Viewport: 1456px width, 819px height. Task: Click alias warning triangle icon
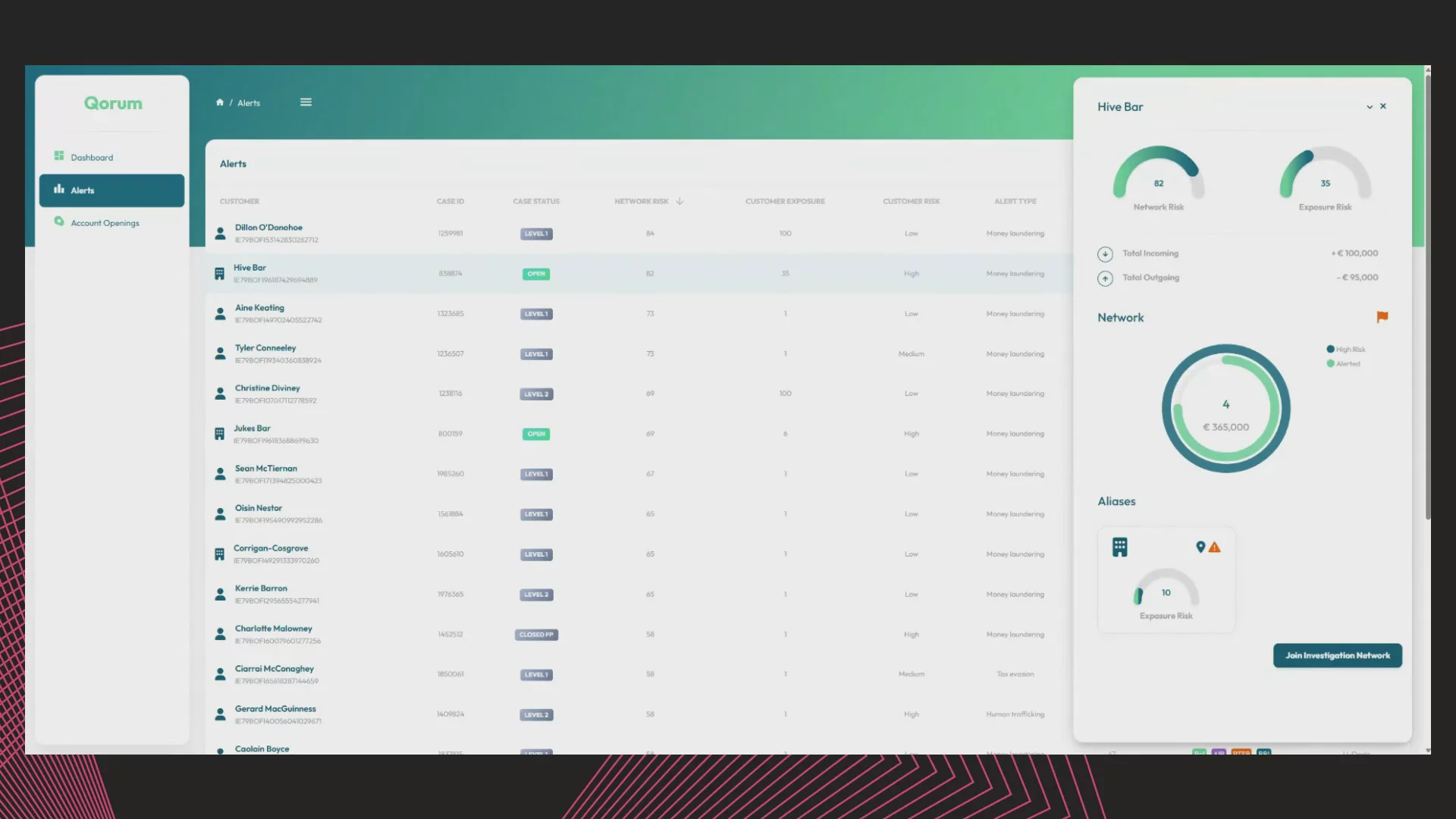point(1214,548)
